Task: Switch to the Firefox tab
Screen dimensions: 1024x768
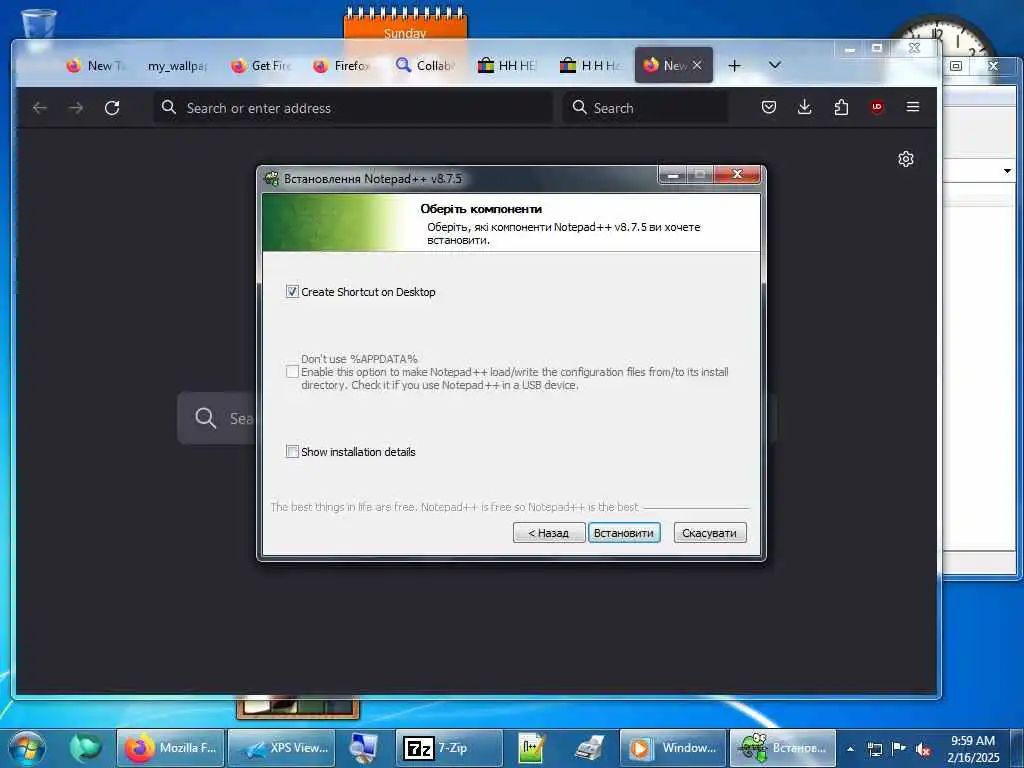Action: coord(343,65)
